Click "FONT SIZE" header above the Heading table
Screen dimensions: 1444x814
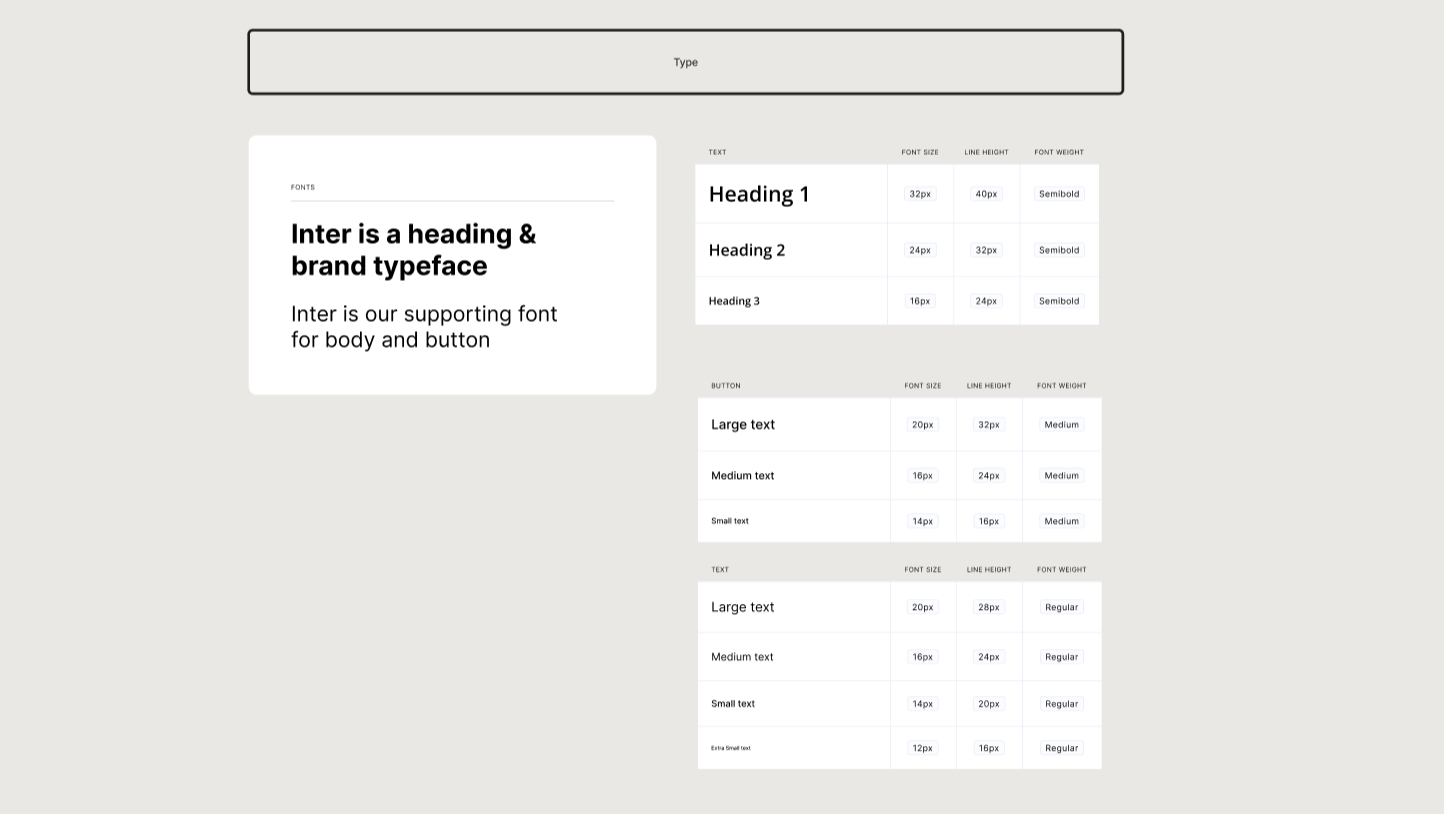pyautogui.click(x=920, y=153)
